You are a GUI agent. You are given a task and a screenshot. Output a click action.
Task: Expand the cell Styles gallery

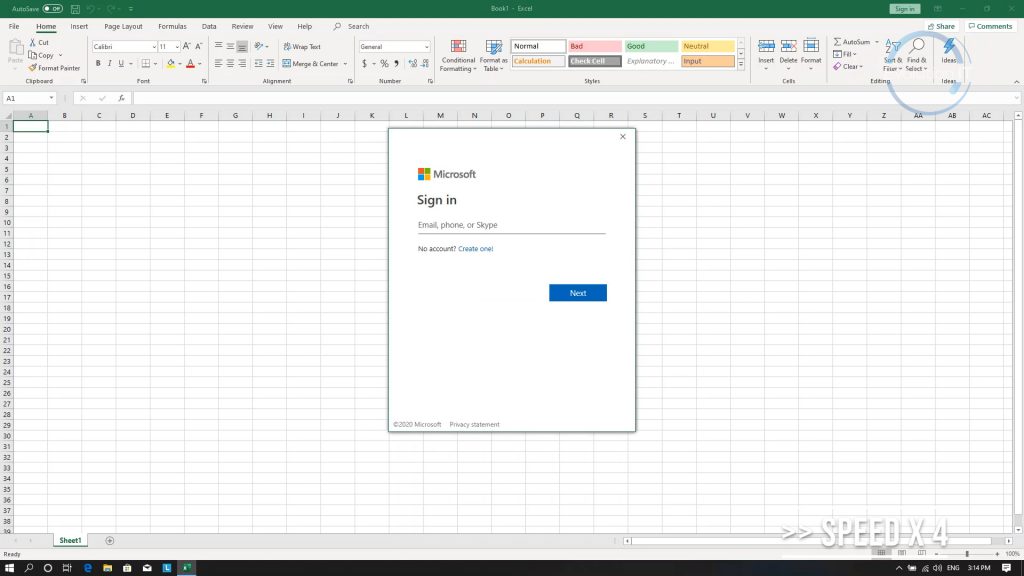click(x=741, y=65)
